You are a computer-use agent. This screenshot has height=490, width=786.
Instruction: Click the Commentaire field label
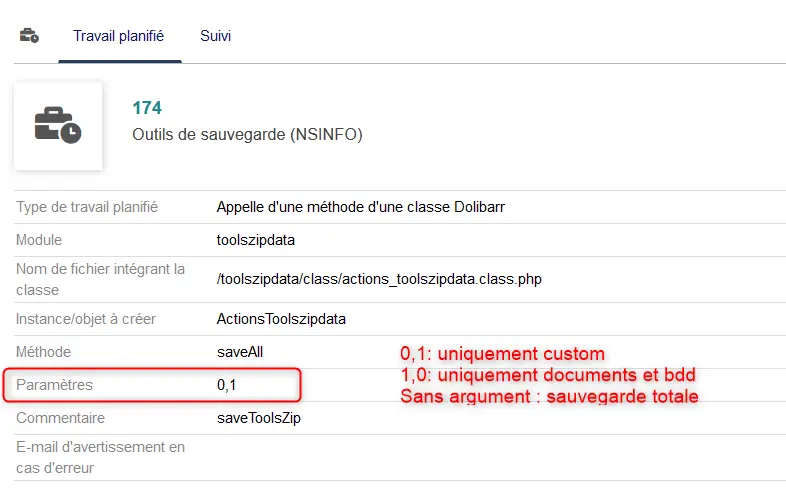60,418
